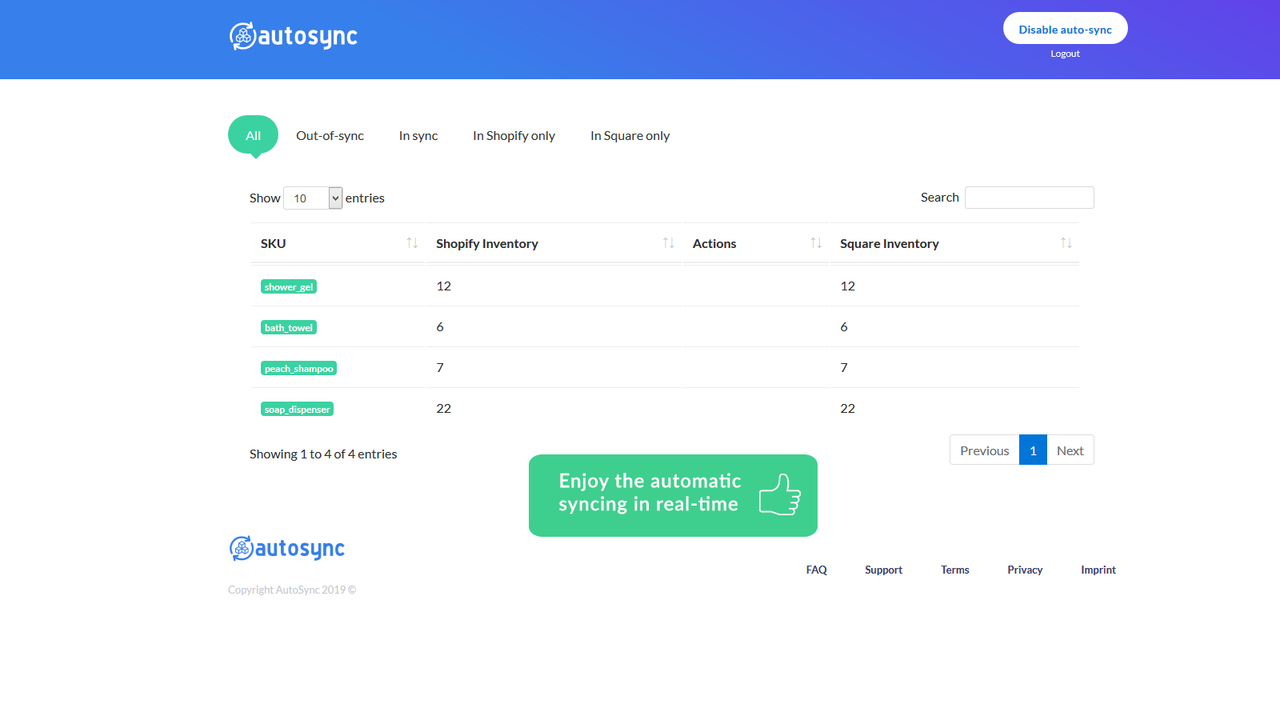Sort the Actions column via arrows
Viewport: 1280px width, 720px height.
pyautogui.click(x=816, y=243)
